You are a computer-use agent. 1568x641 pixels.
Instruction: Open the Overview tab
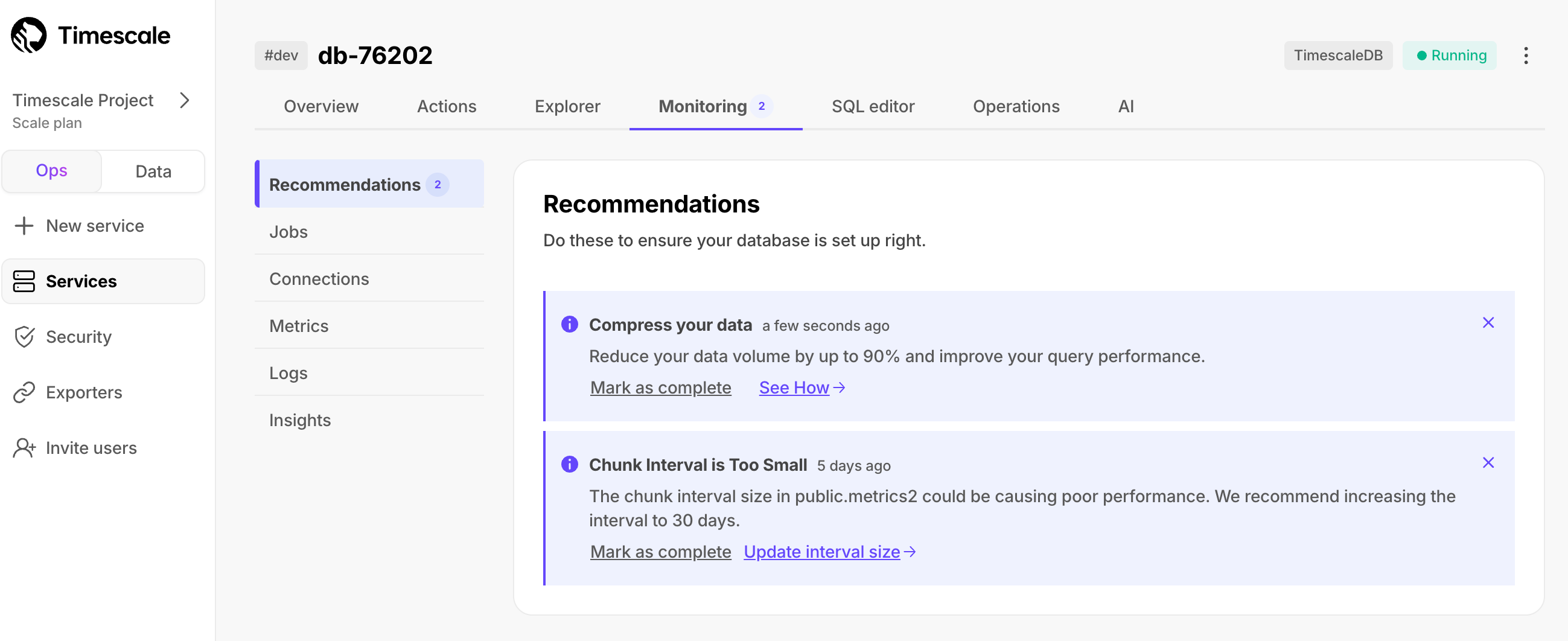pos(321,106)
